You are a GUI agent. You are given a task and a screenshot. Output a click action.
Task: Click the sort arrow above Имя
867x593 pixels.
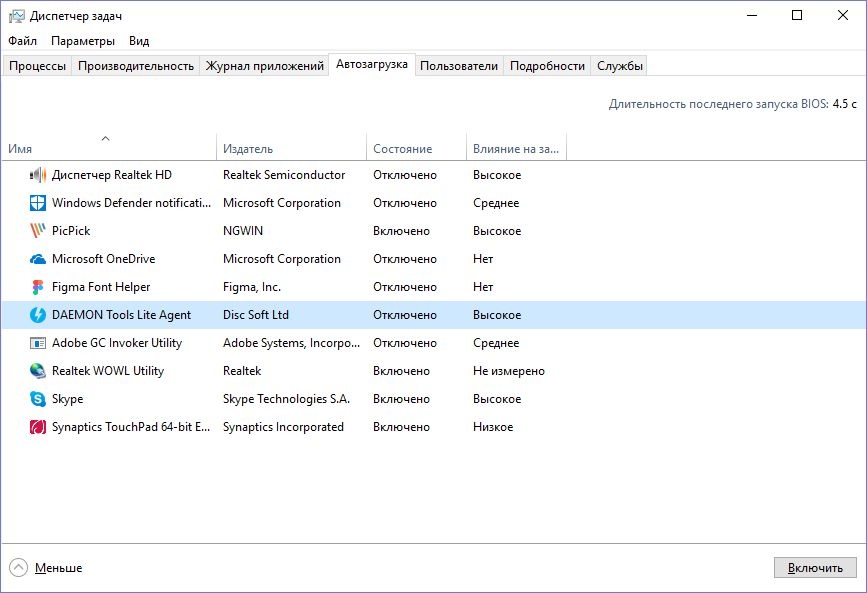point(106,138)
